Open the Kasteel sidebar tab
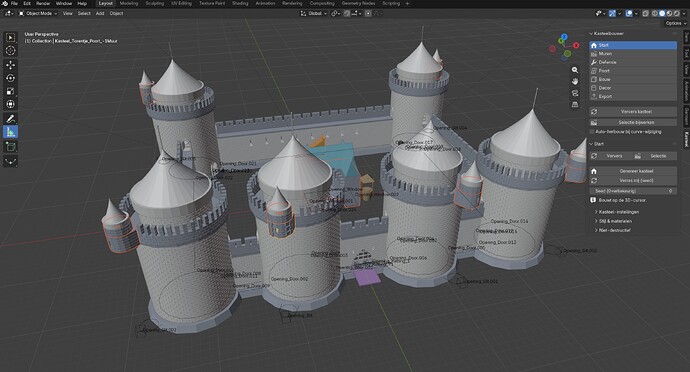The height and width of the screenshot is (372, 690). point(686,140)
